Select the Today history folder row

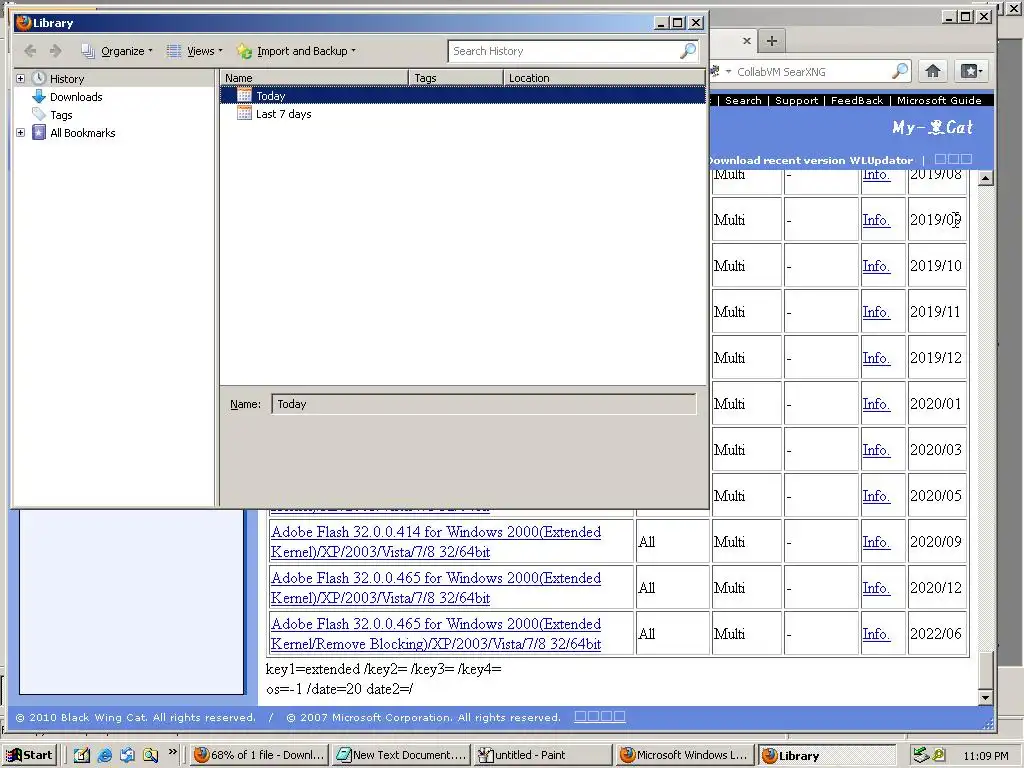[462, 96]
